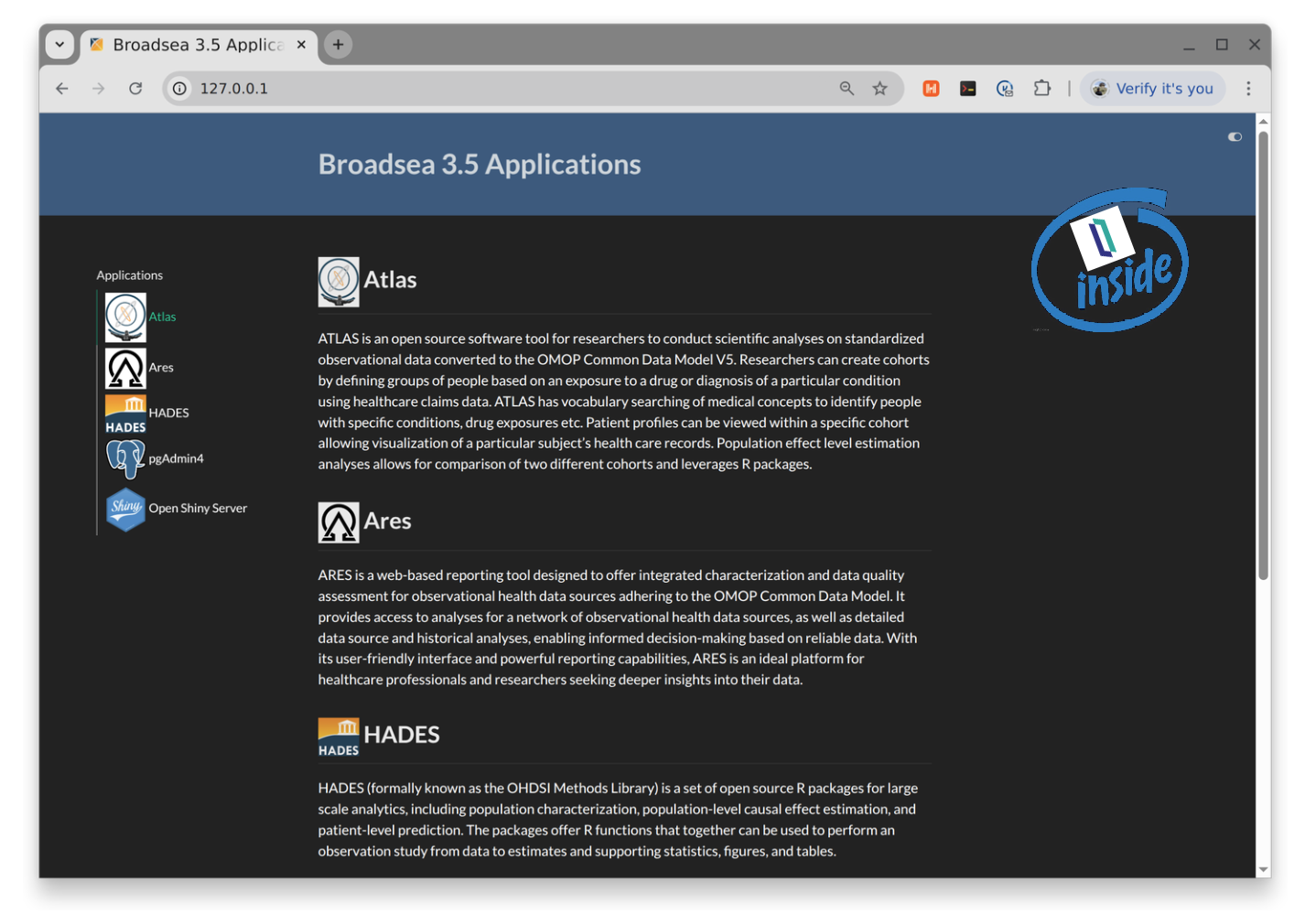Click the Open Shiny Server hexagon icon
The image size is (1316, 915).
[x=125, y=509]
